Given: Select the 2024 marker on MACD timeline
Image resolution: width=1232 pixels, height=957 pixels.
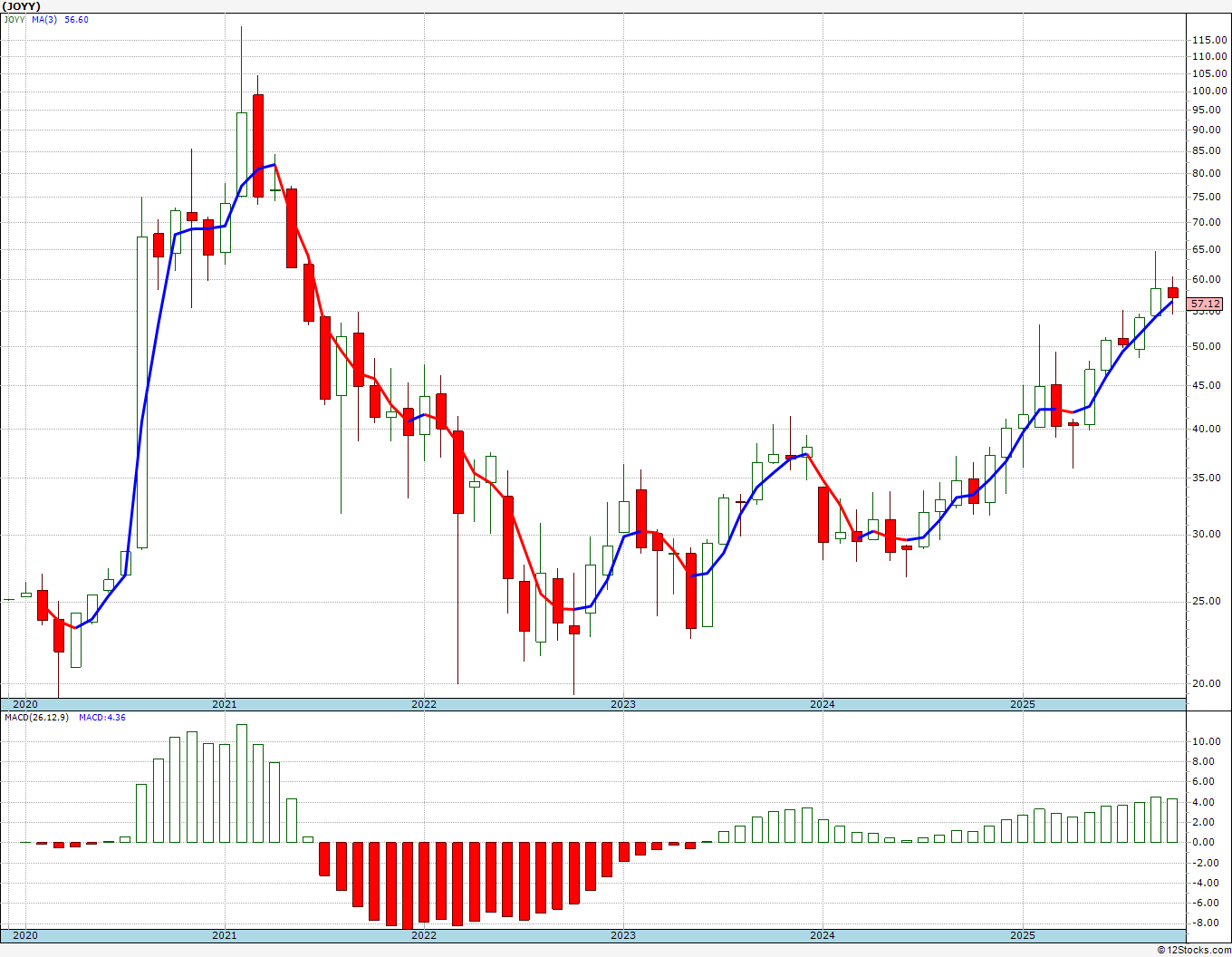Looking at the screenshot, I should (822, 934).
